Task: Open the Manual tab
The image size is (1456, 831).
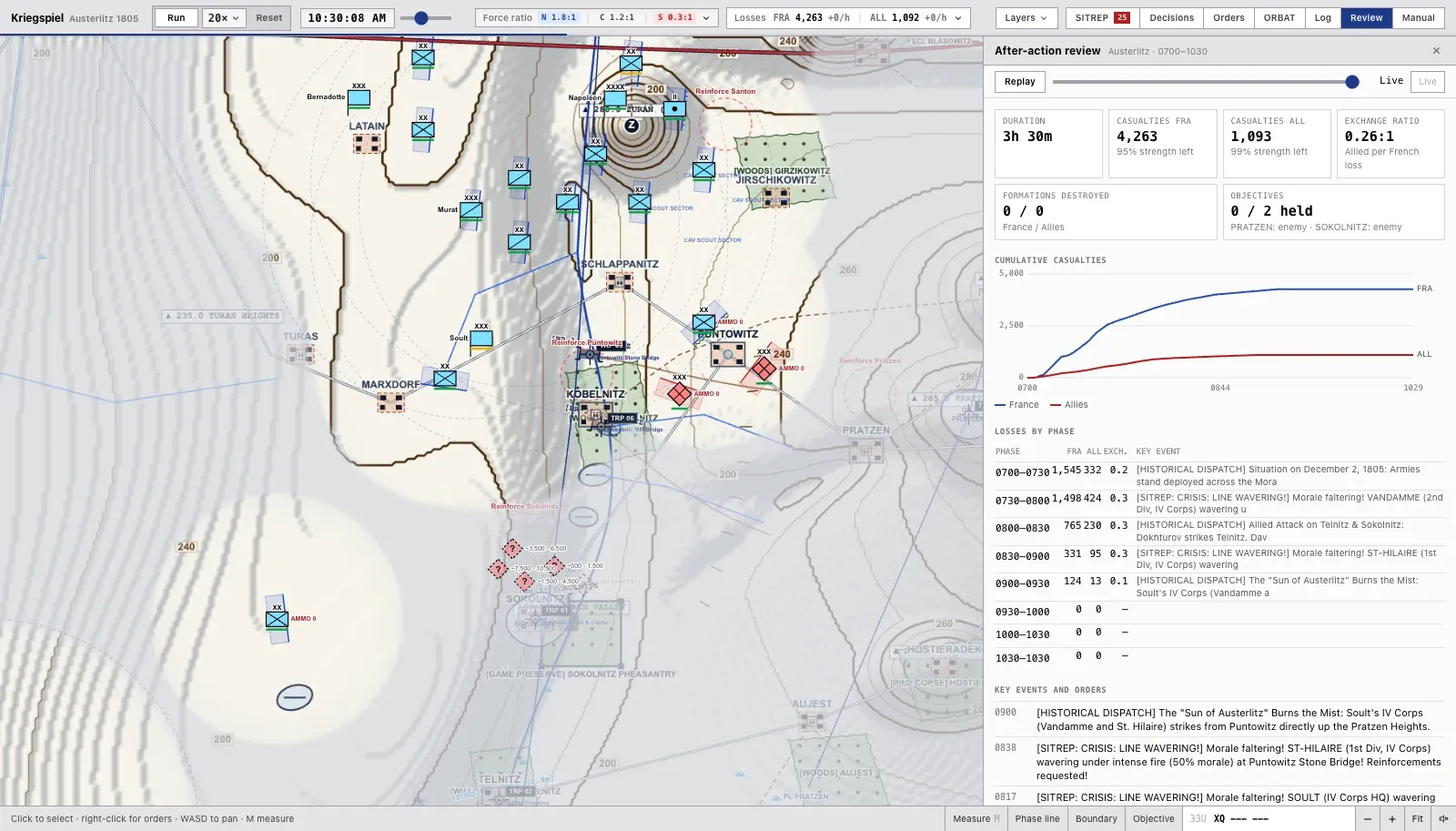Action: (1418, 18)
